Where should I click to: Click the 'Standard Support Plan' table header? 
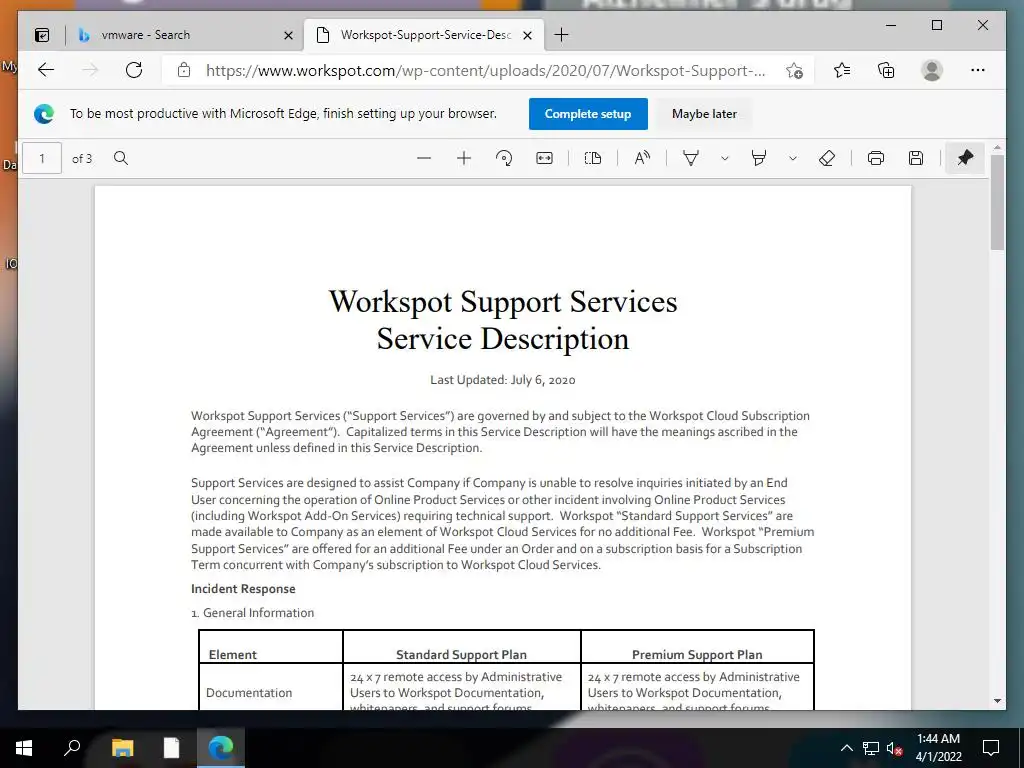tap(461, 654)
